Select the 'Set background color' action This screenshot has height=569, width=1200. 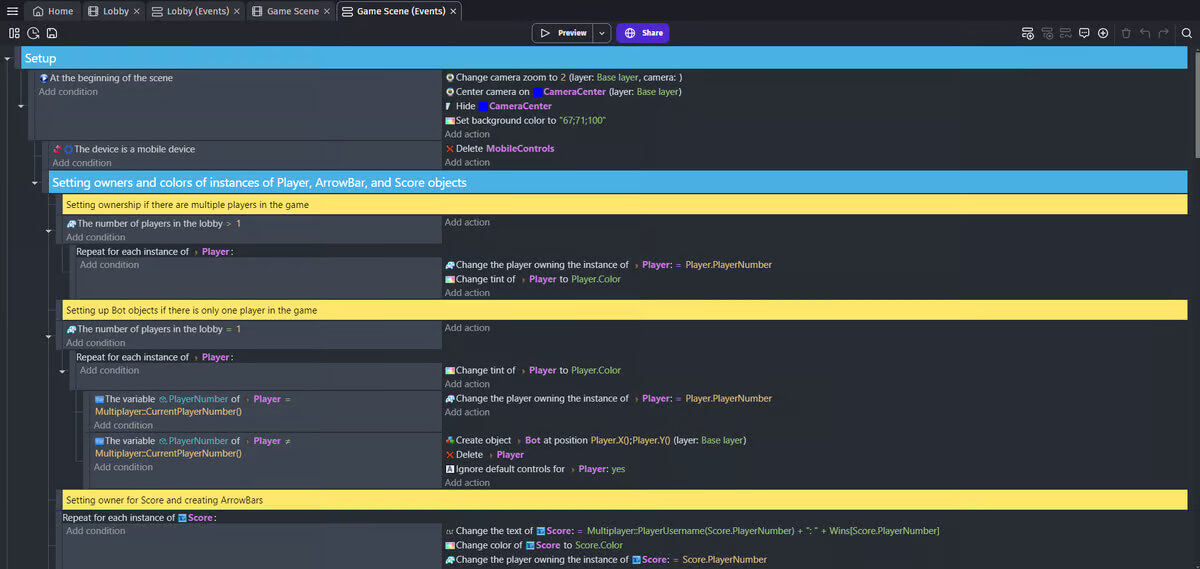(x=525, y=120)
